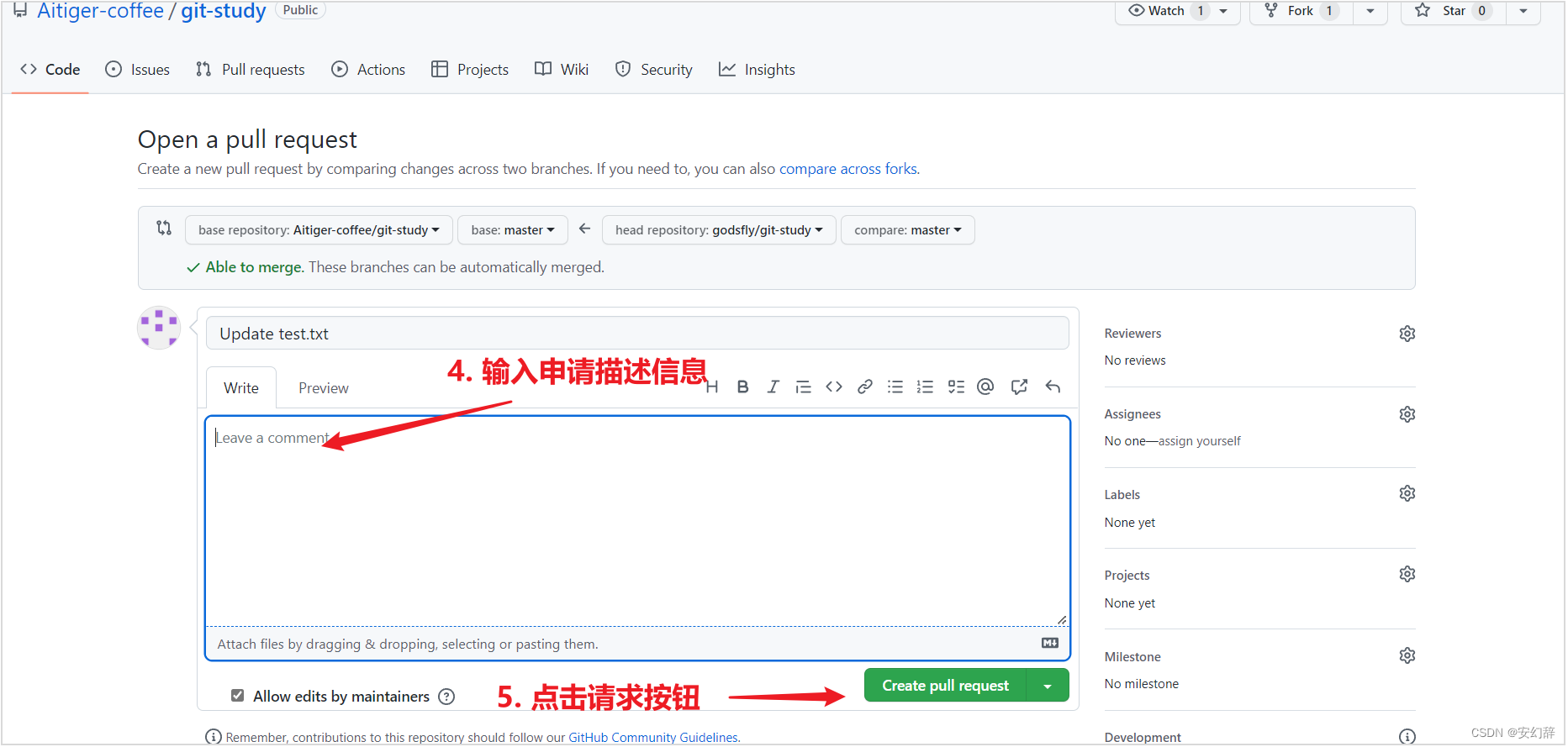
Task: Open the base repository dropdown
Action: [x=319, y=230]
